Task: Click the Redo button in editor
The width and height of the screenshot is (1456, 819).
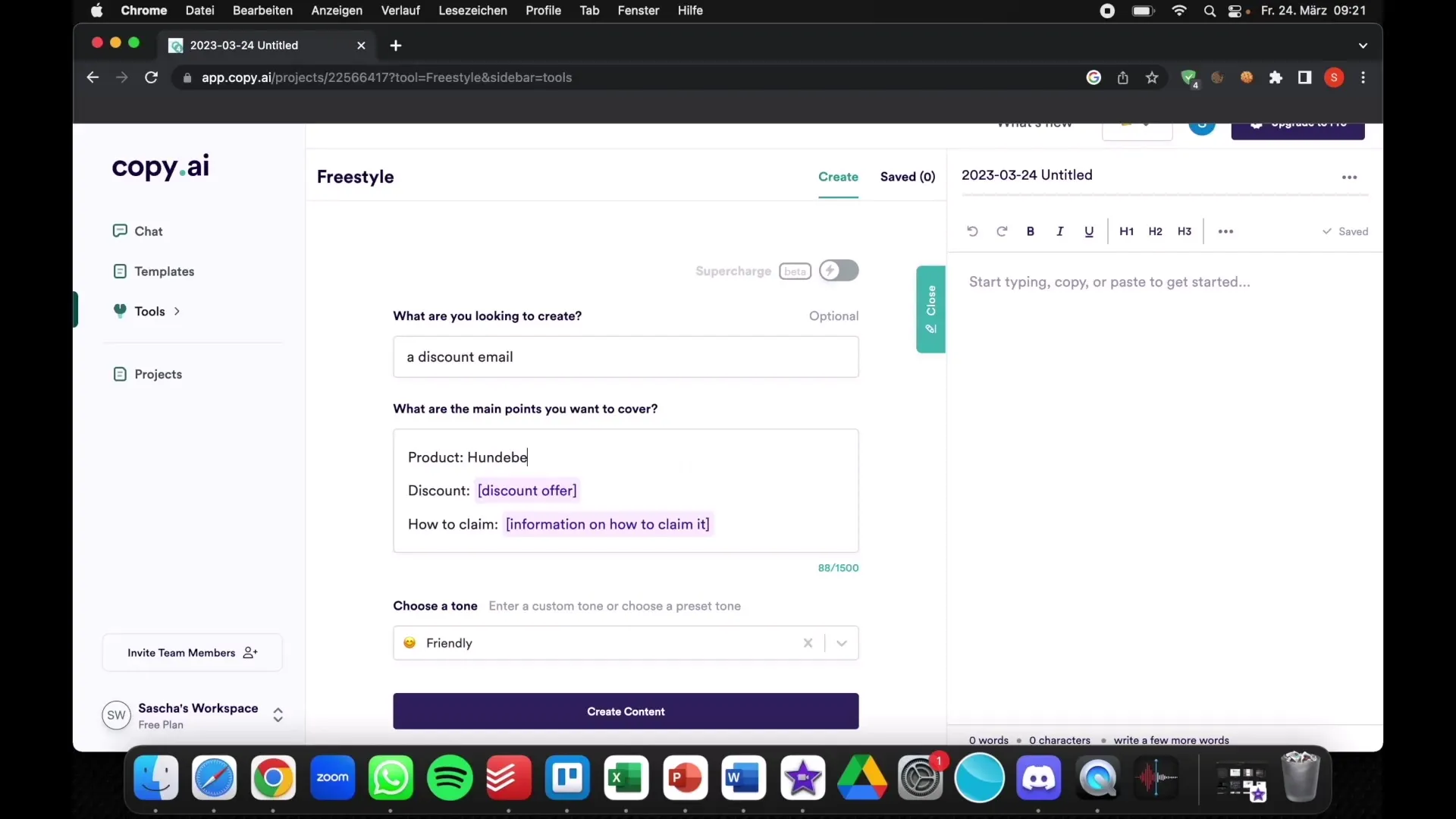Action: click(1001, 231)
